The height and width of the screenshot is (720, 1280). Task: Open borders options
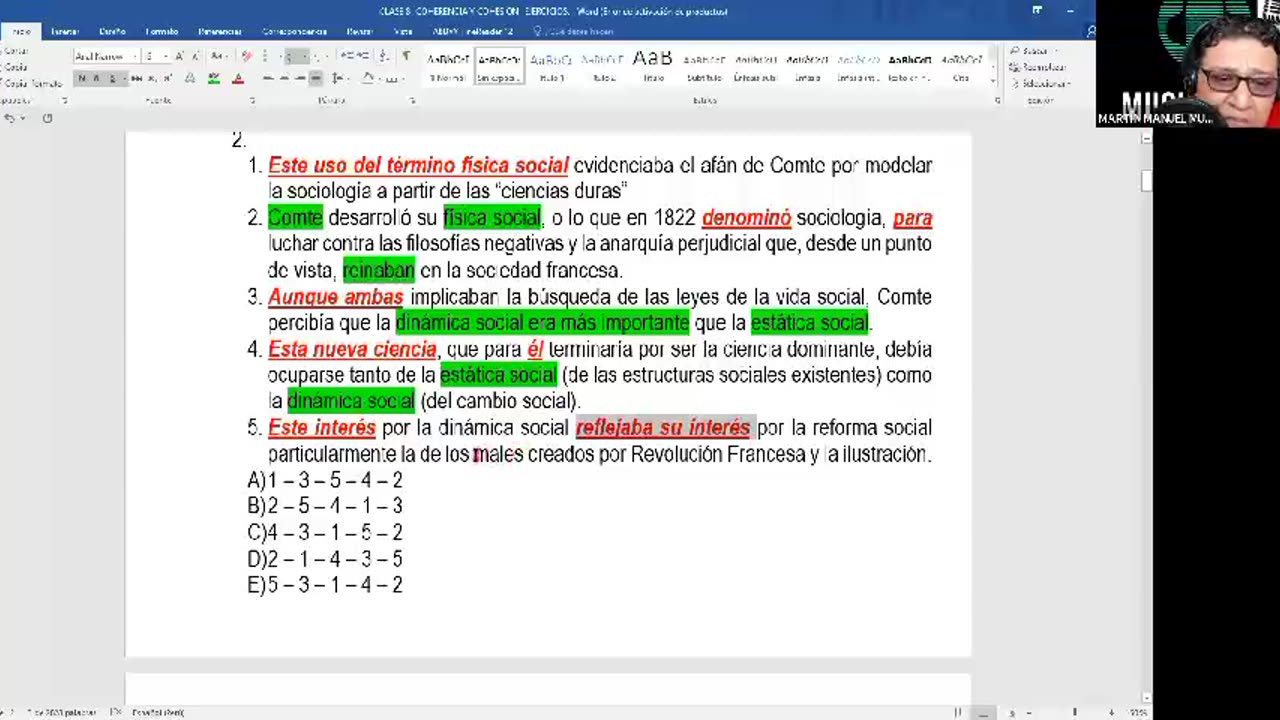pos(392,78)
